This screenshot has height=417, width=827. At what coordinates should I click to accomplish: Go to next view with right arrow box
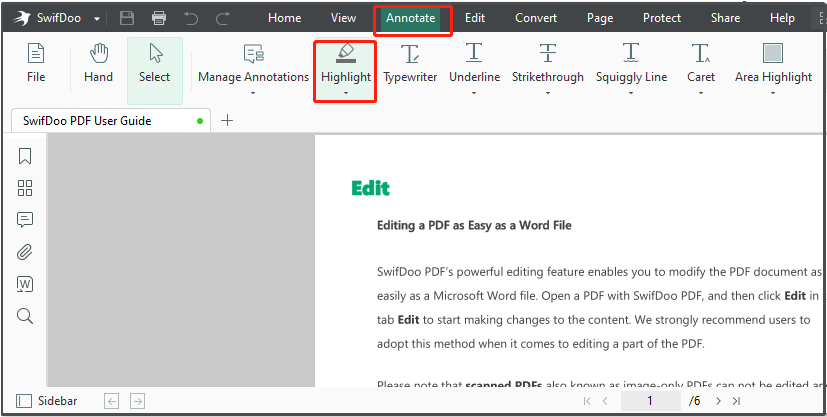(137, 401)
